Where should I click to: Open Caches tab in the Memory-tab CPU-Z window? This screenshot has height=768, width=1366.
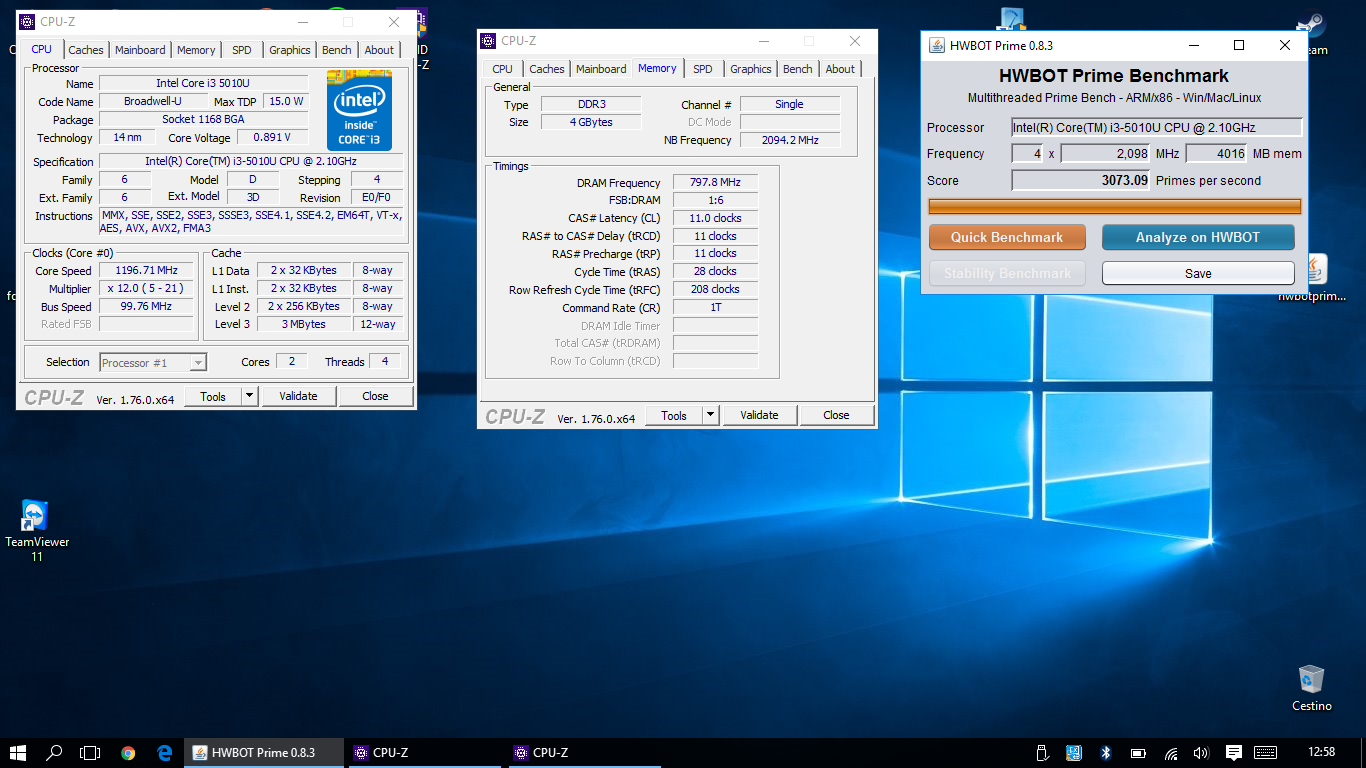click(x=547, y=69)
